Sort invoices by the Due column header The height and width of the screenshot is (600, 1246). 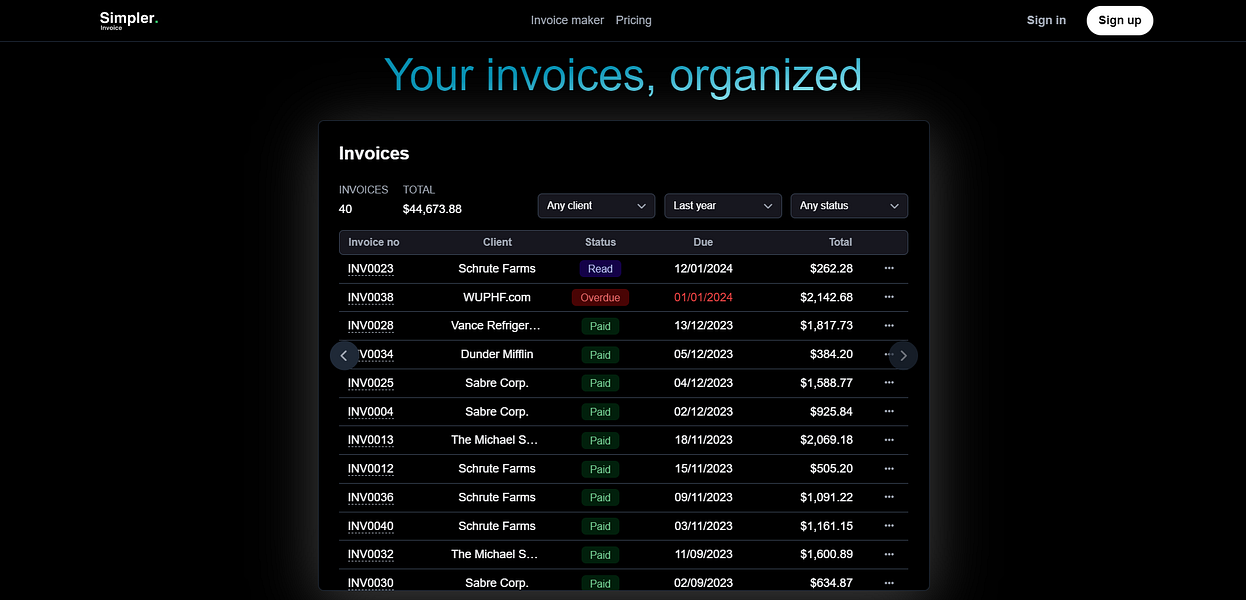coord(703,242)
